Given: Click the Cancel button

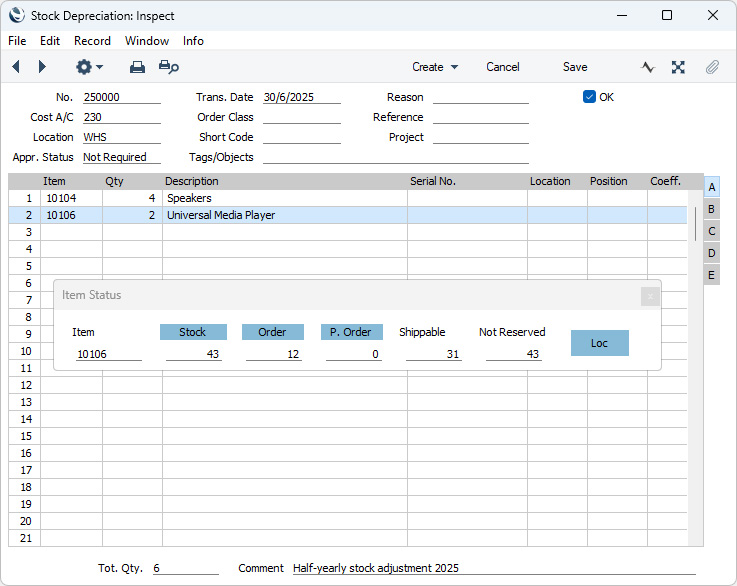Looking at the screenshot, I should pyautogui.click(x=502, y=67).
